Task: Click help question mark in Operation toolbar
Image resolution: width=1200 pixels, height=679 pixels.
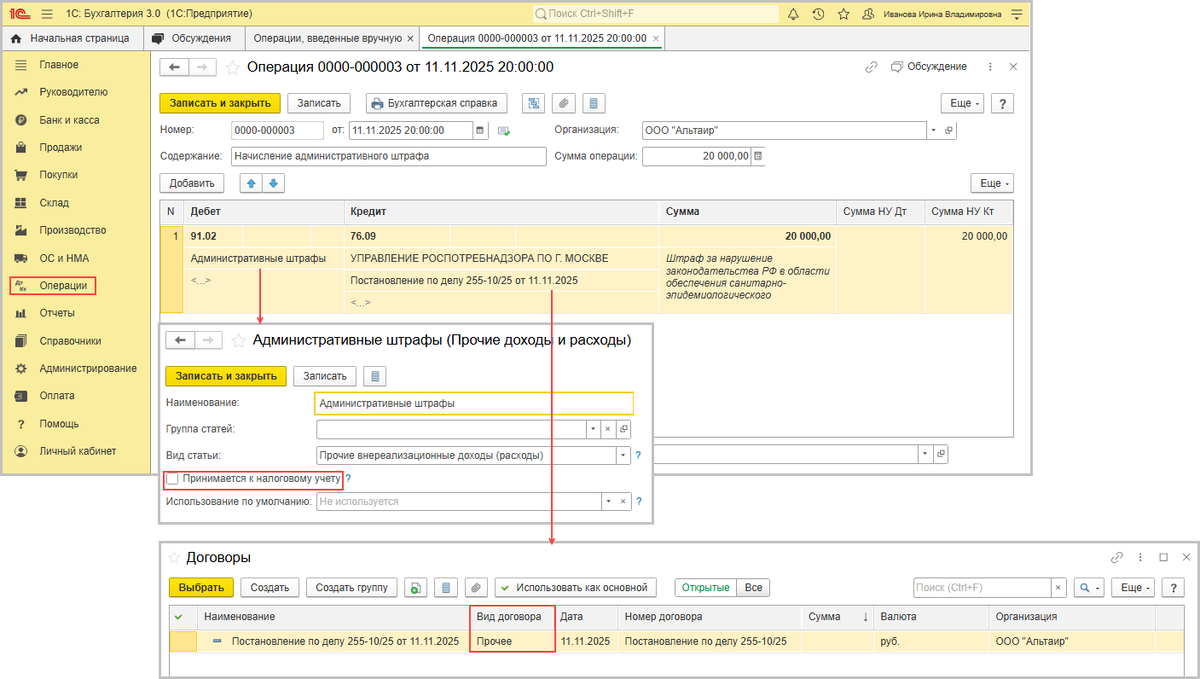Action: pos(1001,103)
